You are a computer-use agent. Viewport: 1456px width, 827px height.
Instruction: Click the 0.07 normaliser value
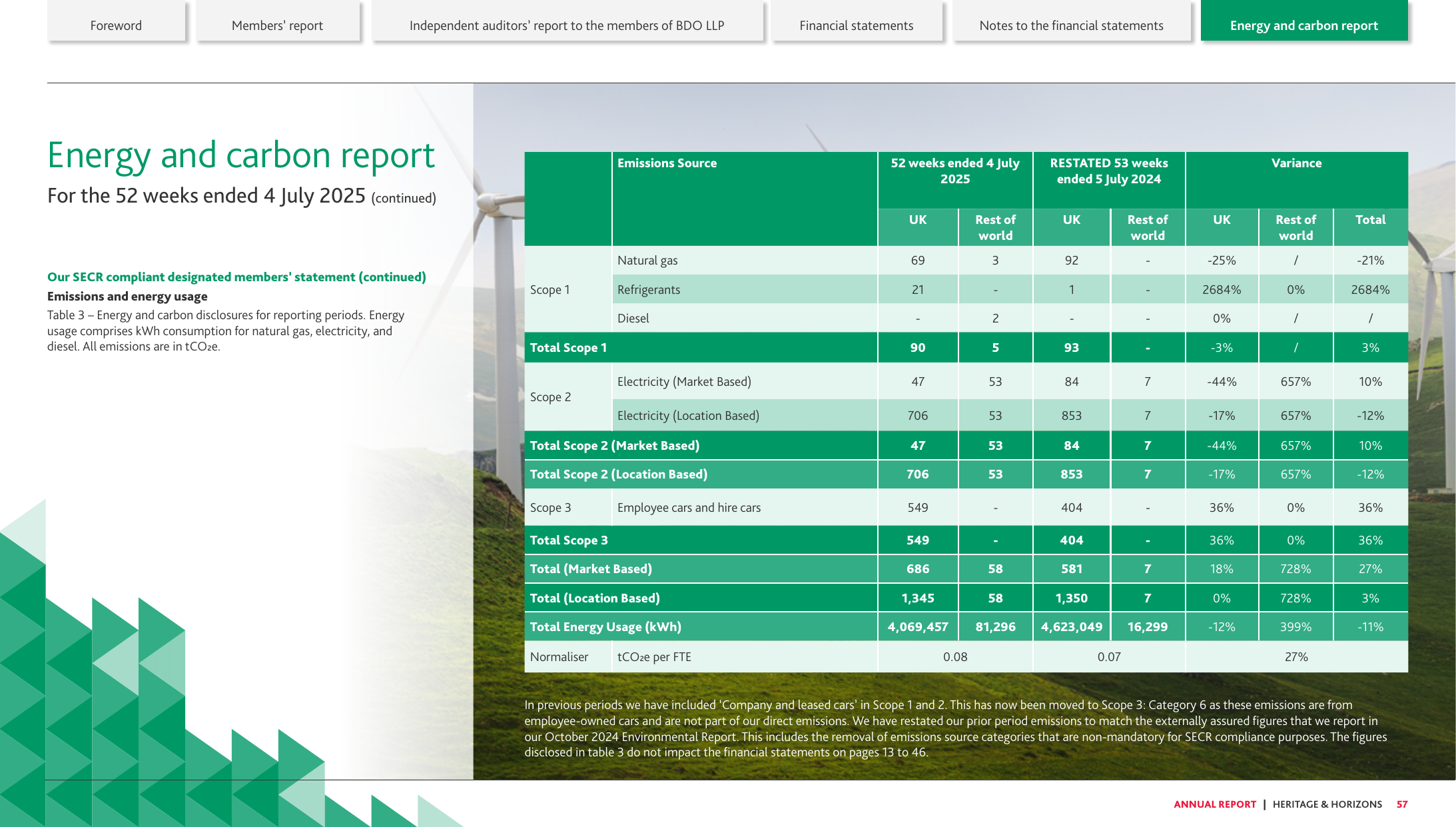(1109, 656)
